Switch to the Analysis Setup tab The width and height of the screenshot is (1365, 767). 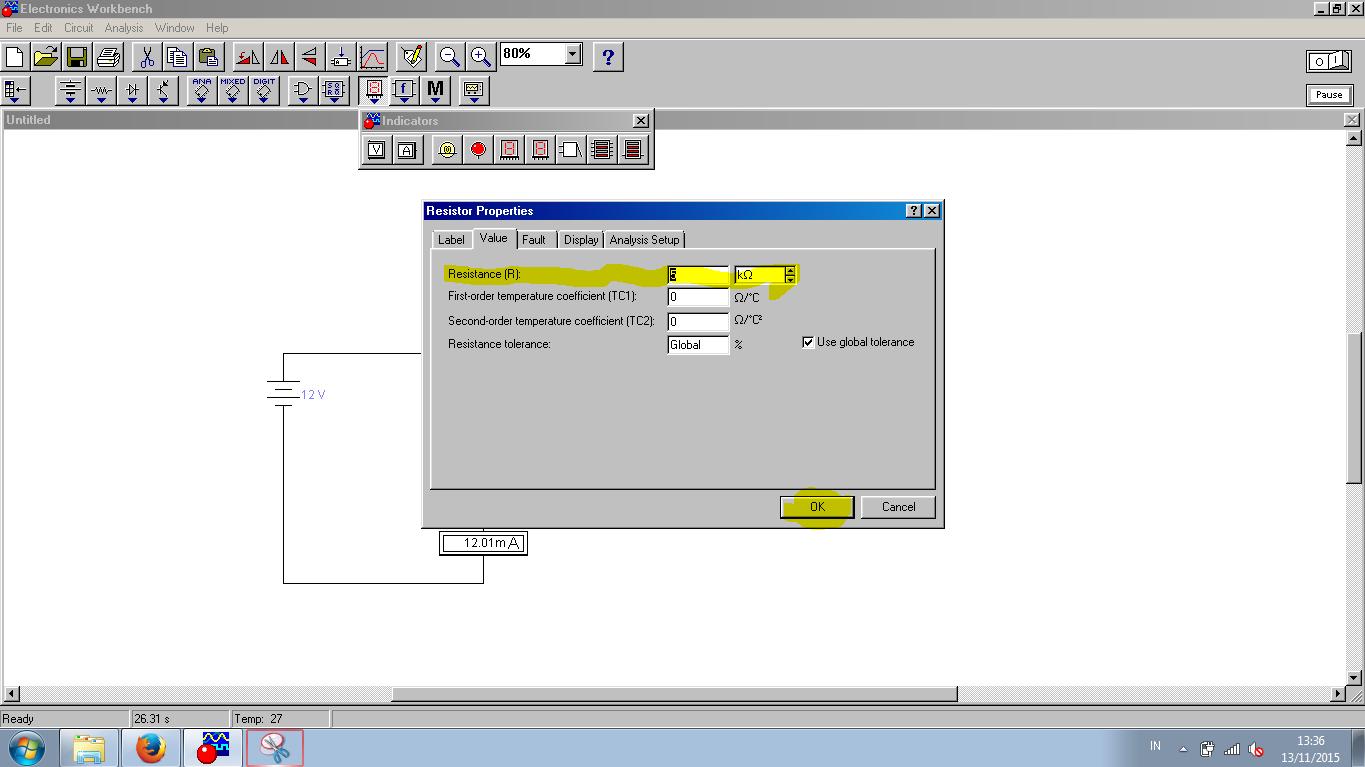(644, 240)
